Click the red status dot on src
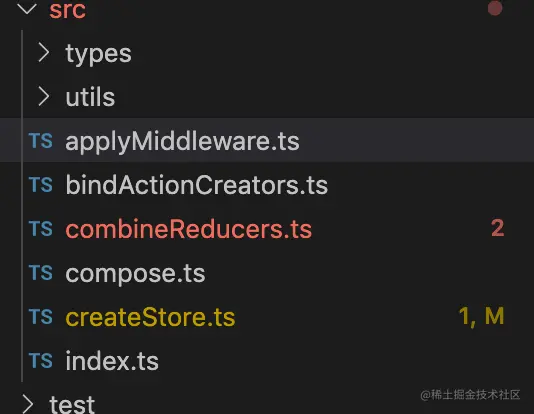The width and height of the screenshot is (534, 414). [495, 8]
